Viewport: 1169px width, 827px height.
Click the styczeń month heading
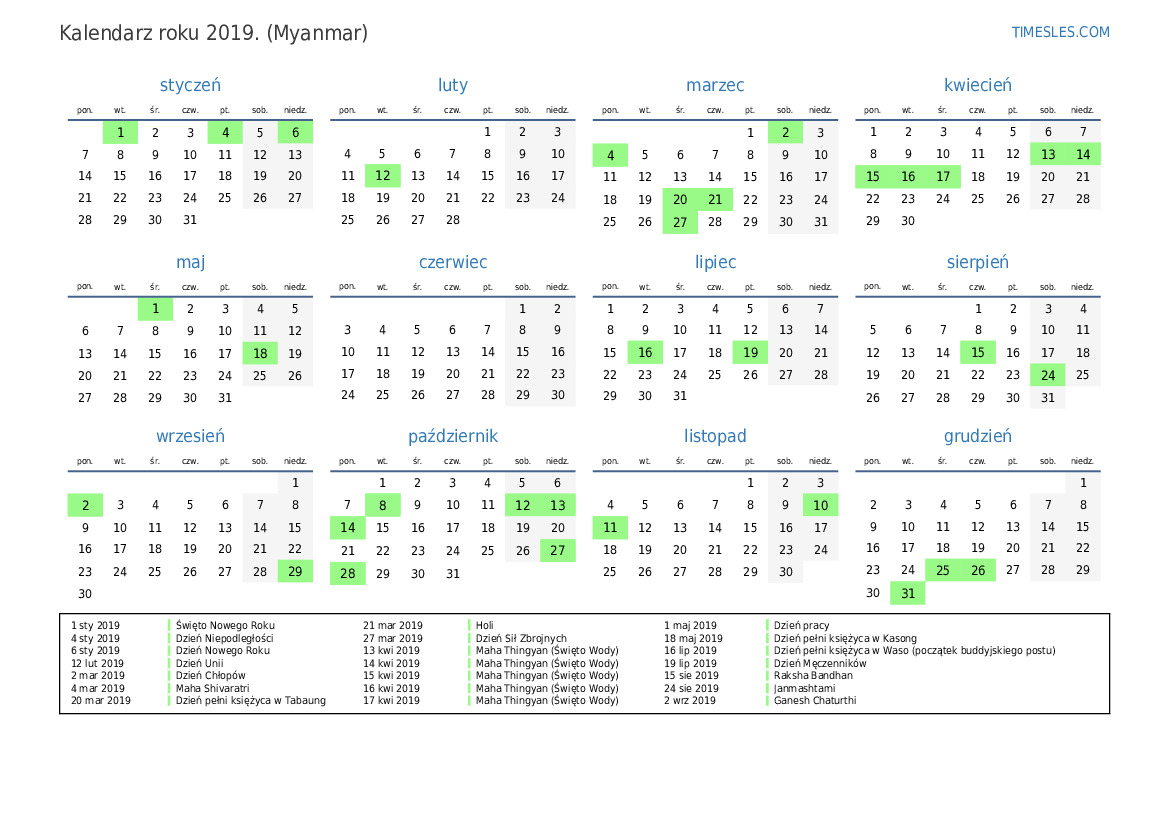coord(190,86)
